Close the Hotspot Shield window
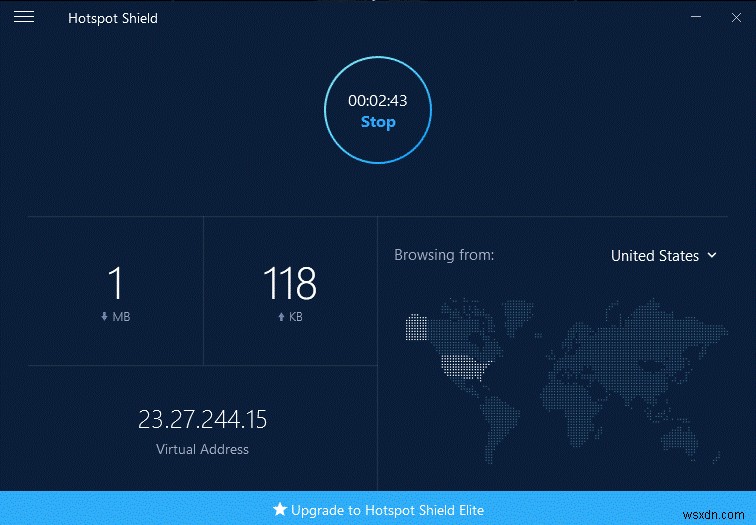Screen dimensions: 756x525 (736, 18)
